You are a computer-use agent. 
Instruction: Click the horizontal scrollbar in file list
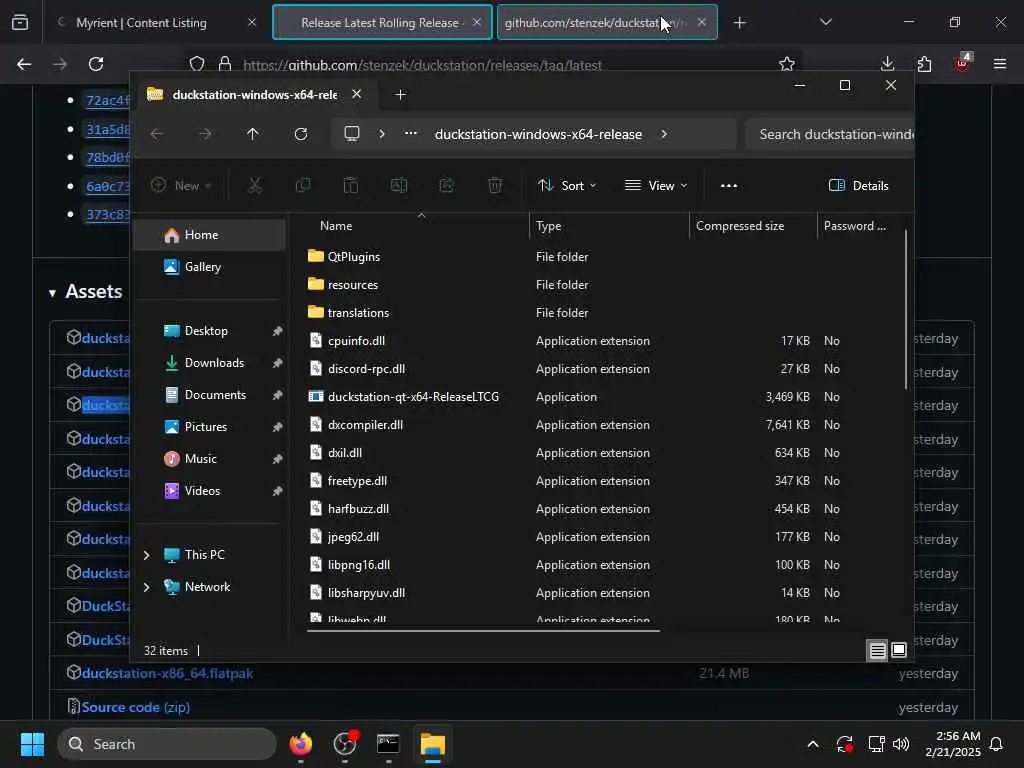point(483,631)
